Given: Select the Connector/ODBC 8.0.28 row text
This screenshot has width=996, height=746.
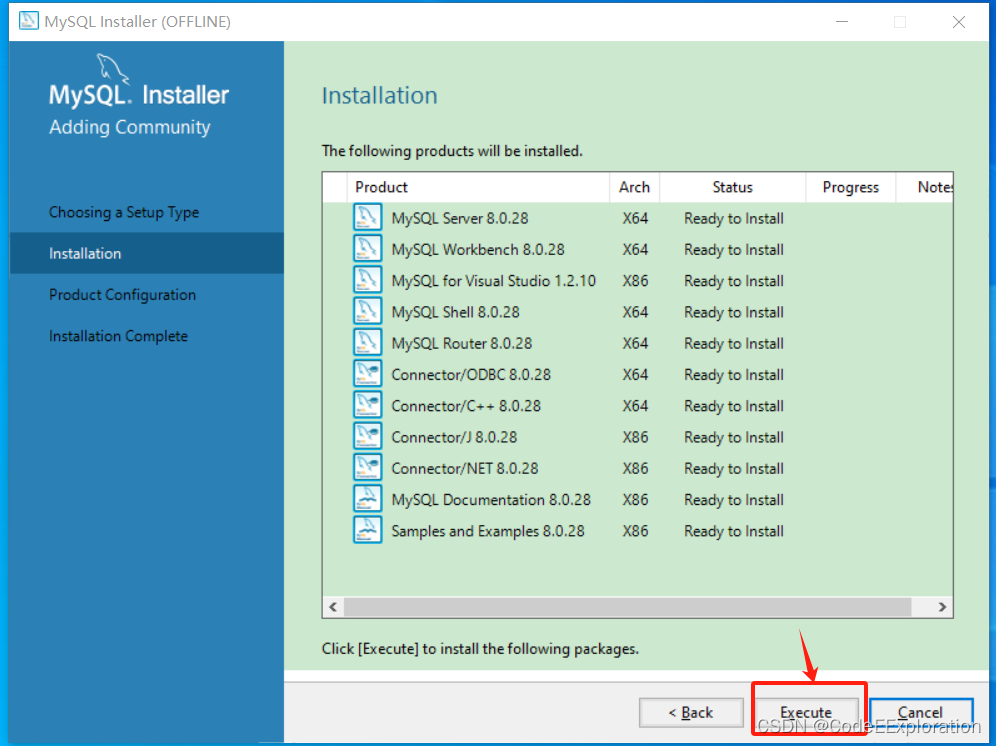Looking at the screenshot, I should [x=471, y=374].
